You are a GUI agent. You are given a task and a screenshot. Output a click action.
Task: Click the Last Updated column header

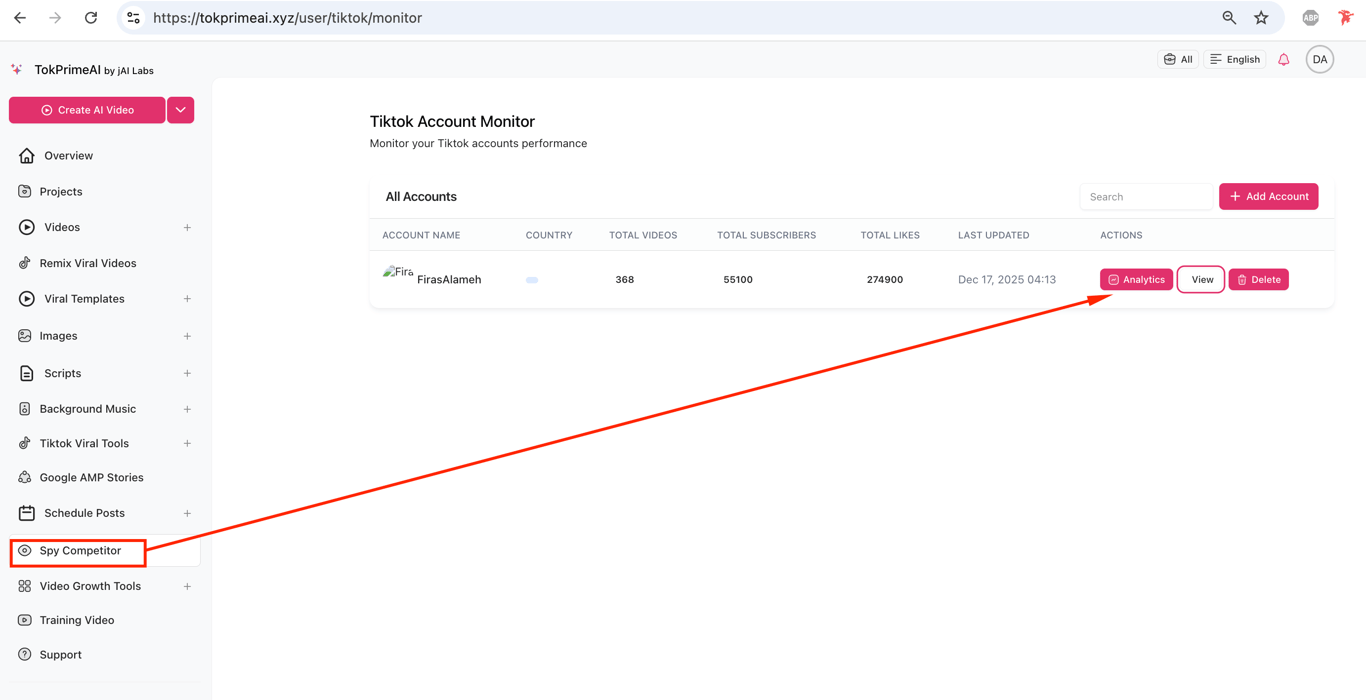tap(993, 235)
